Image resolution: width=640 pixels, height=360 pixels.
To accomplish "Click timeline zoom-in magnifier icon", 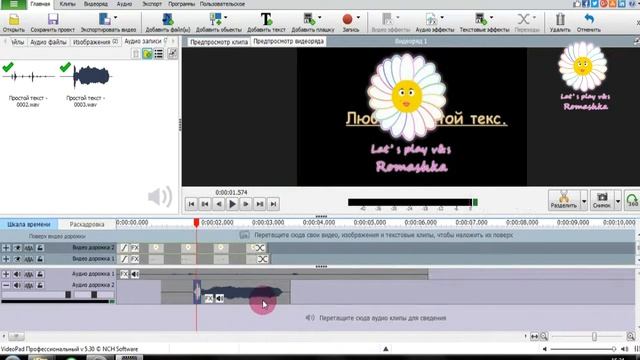I will click(x=631, y=337).
